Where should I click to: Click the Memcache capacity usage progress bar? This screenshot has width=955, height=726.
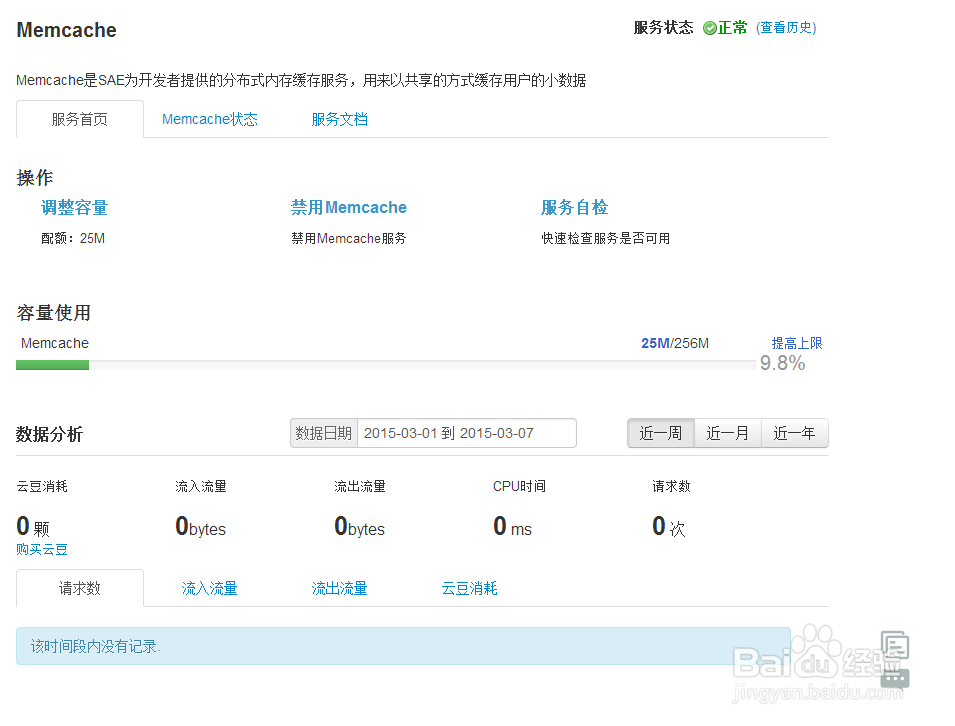tap(386, 365)
